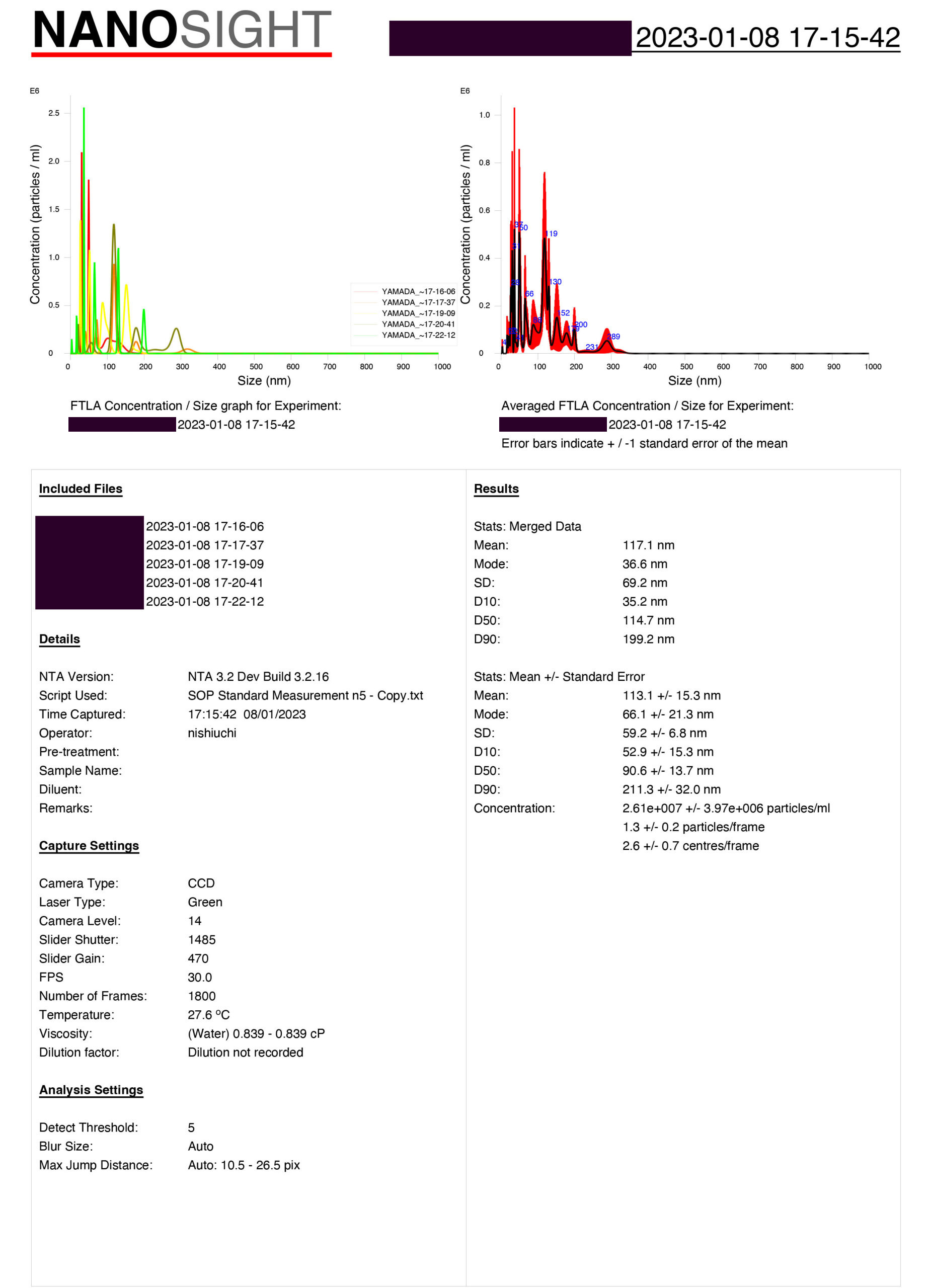Click mean value '113.1 +/- 15.3 nm'
This screenshot has width=932, height=1288.
pos(672,695)
